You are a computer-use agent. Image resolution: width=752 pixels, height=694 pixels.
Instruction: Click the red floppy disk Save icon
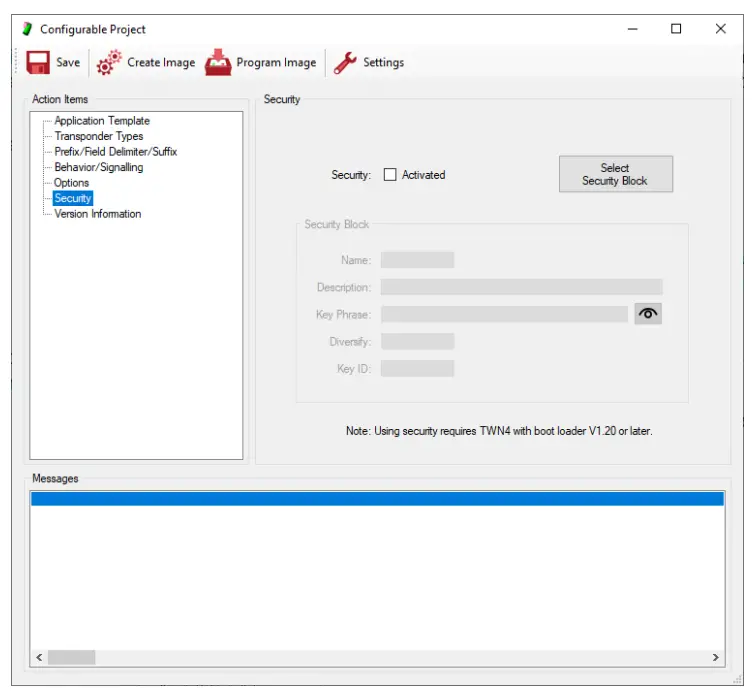click(38, 62)
